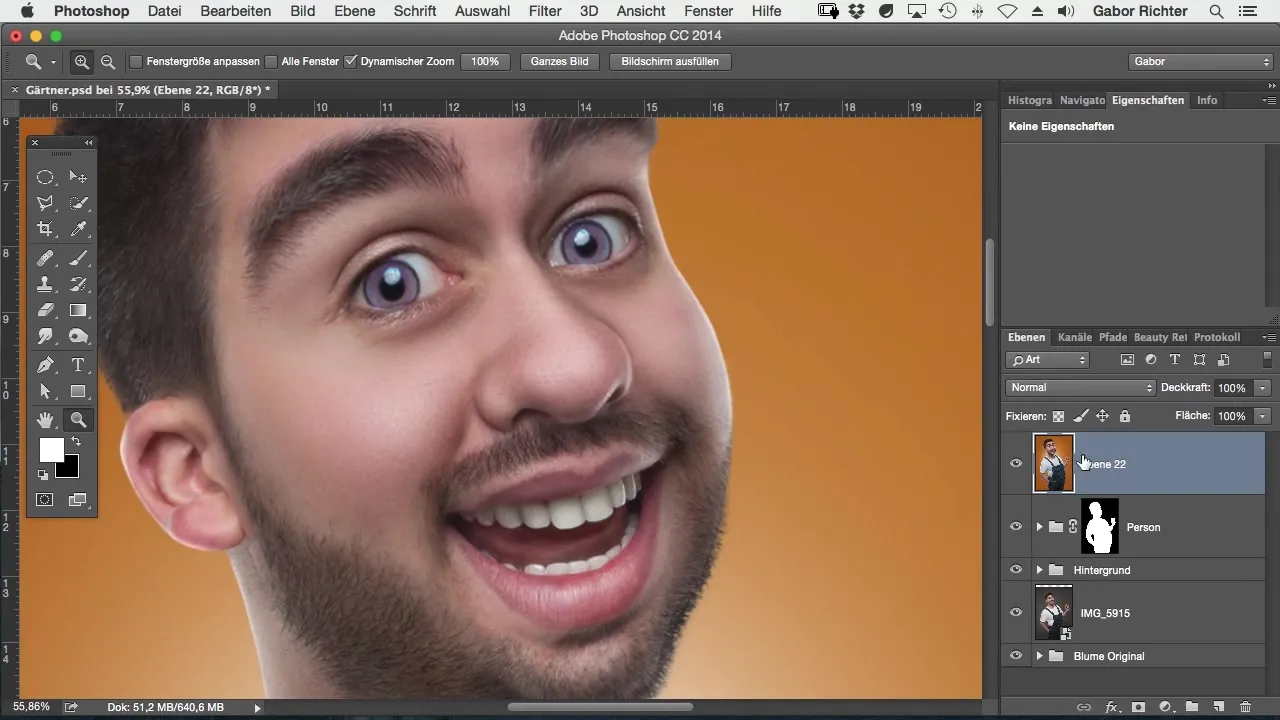1280x720 pixels.
Task: Select the Gradient tool
Action: point(78,310)
